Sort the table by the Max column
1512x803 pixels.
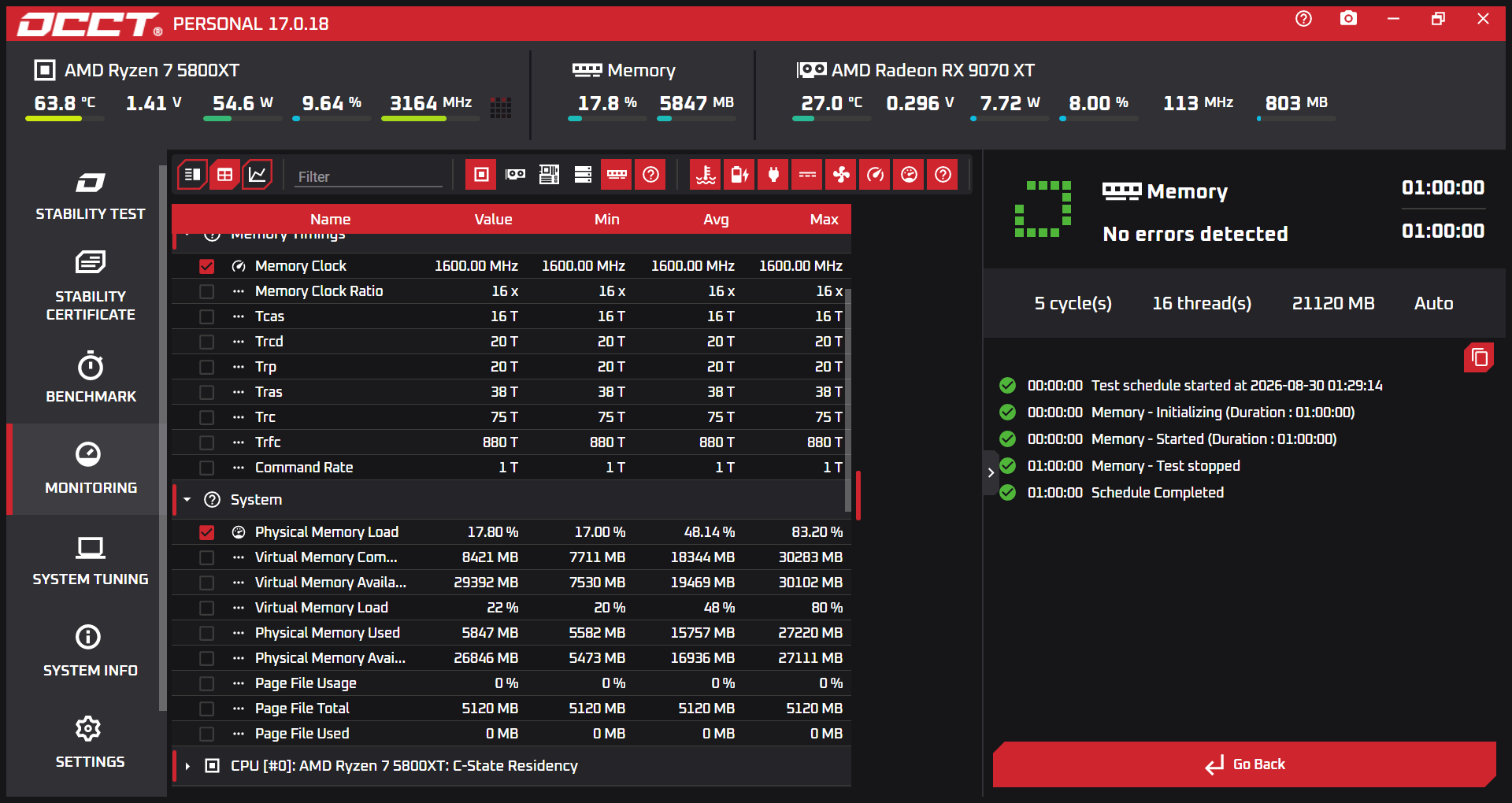[x=824, y=220]
